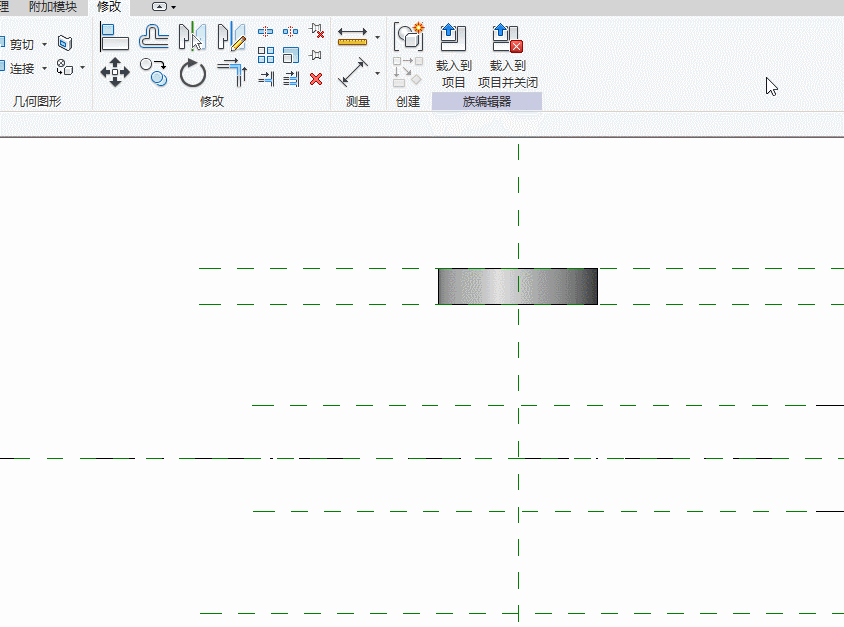Click the 测量 panel title
Image resolution: width=844 pixels, height=627 pixels.
pos(358,101)
